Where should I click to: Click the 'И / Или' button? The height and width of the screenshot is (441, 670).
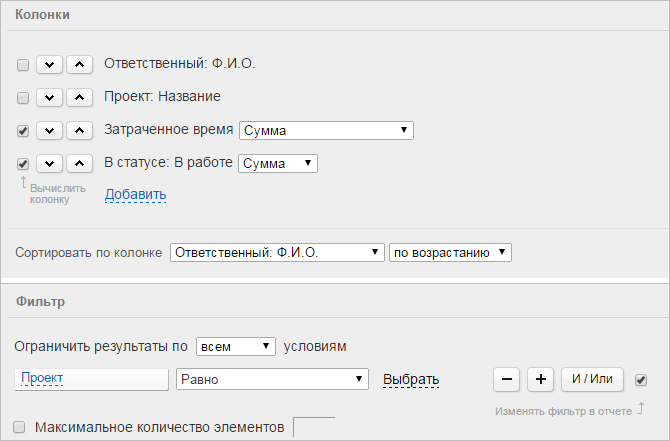point(592,379)
